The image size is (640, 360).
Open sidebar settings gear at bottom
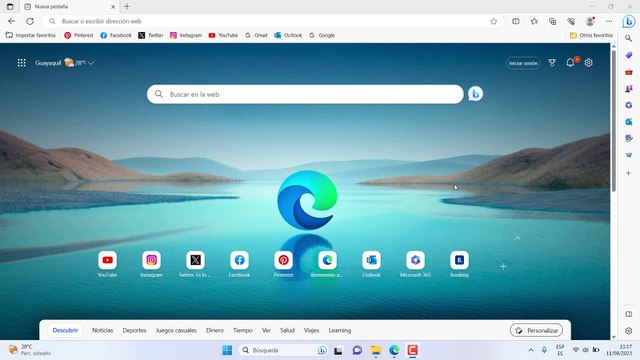pos(629,331)
